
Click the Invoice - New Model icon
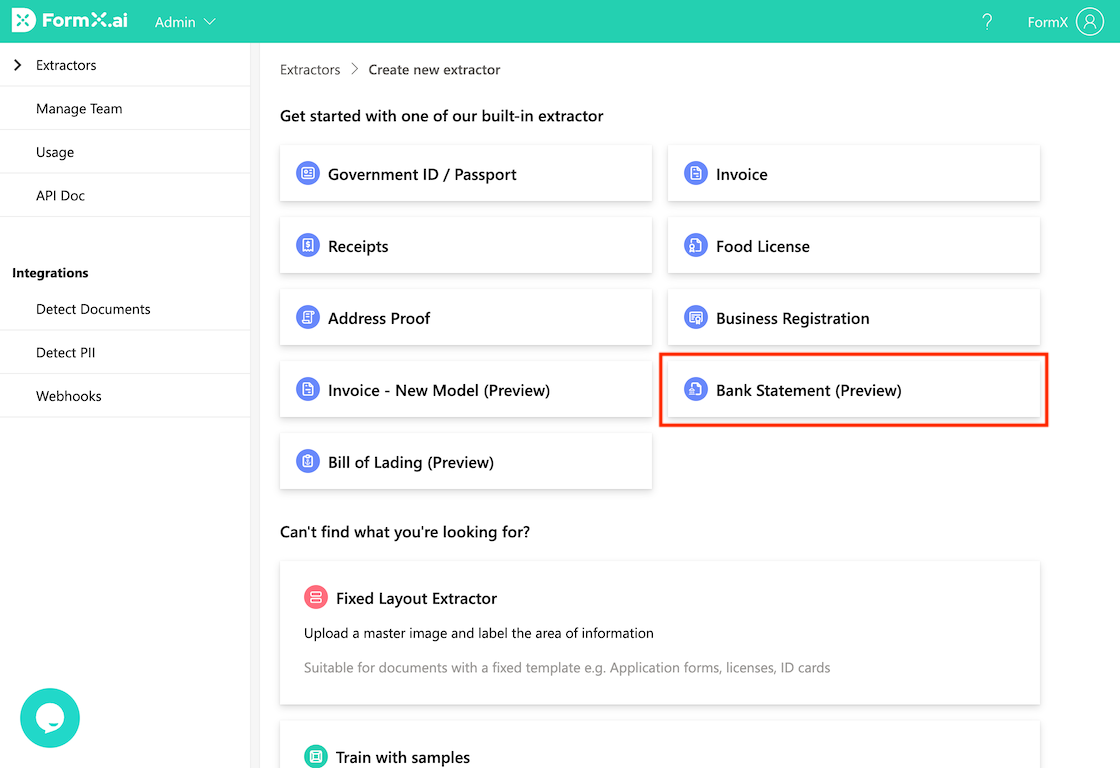click(308, 390)
